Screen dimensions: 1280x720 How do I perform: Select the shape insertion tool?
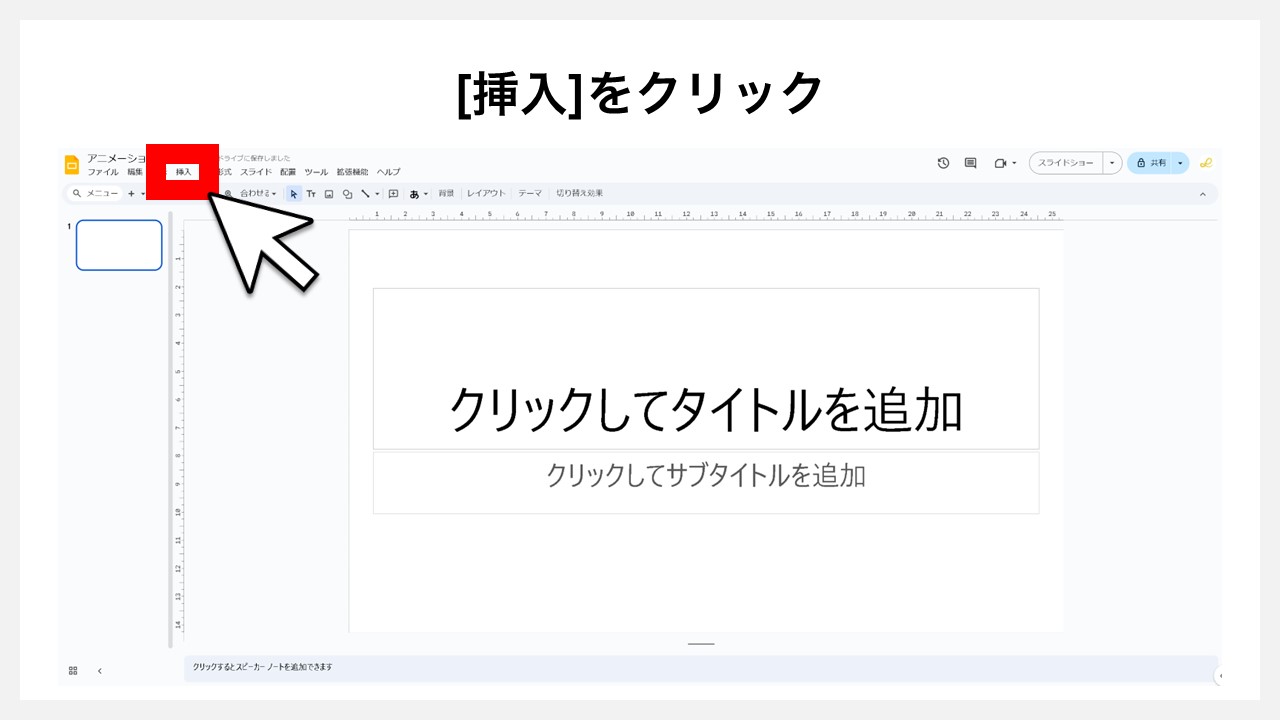(348, 193)
